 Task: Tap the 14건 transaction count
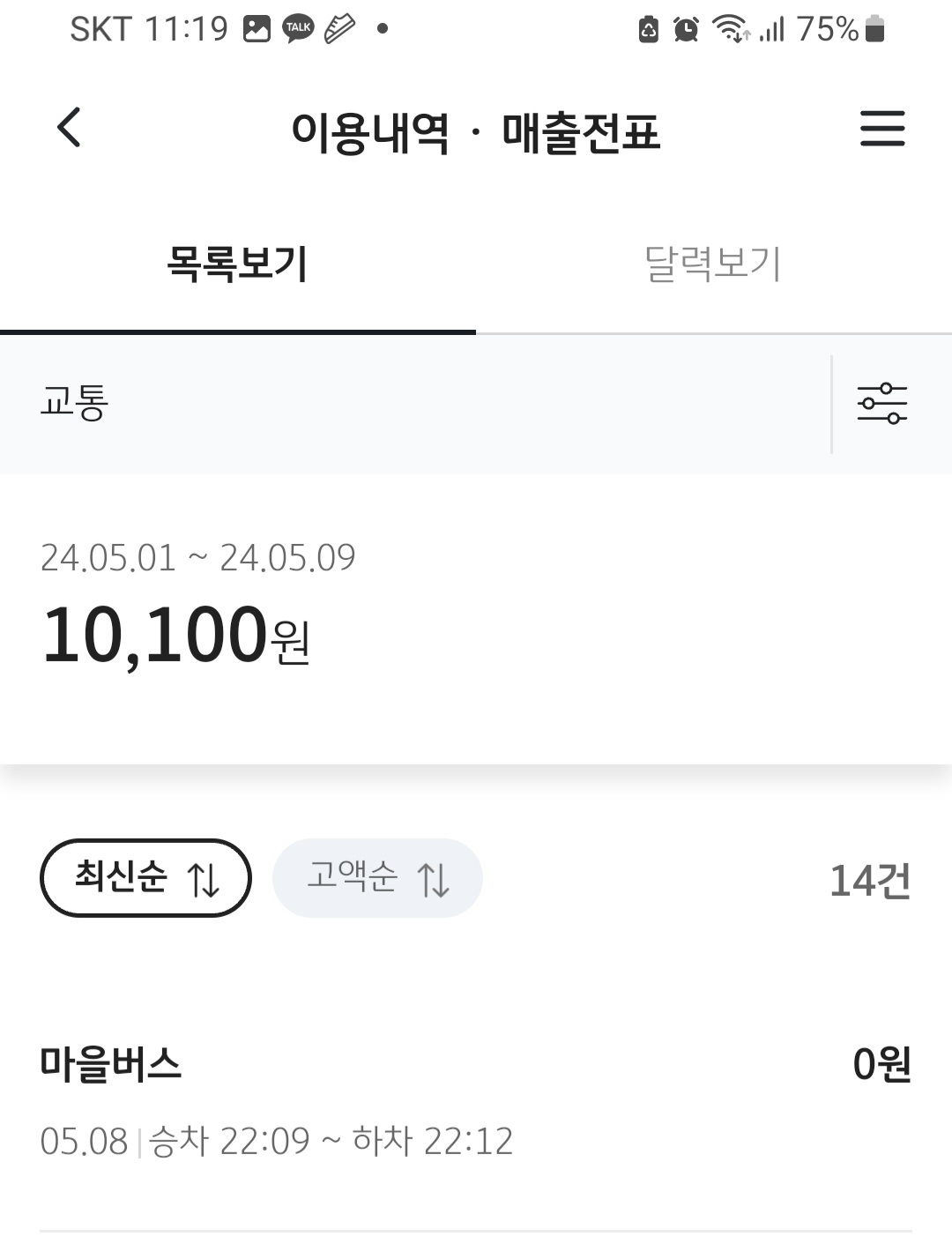869,880
